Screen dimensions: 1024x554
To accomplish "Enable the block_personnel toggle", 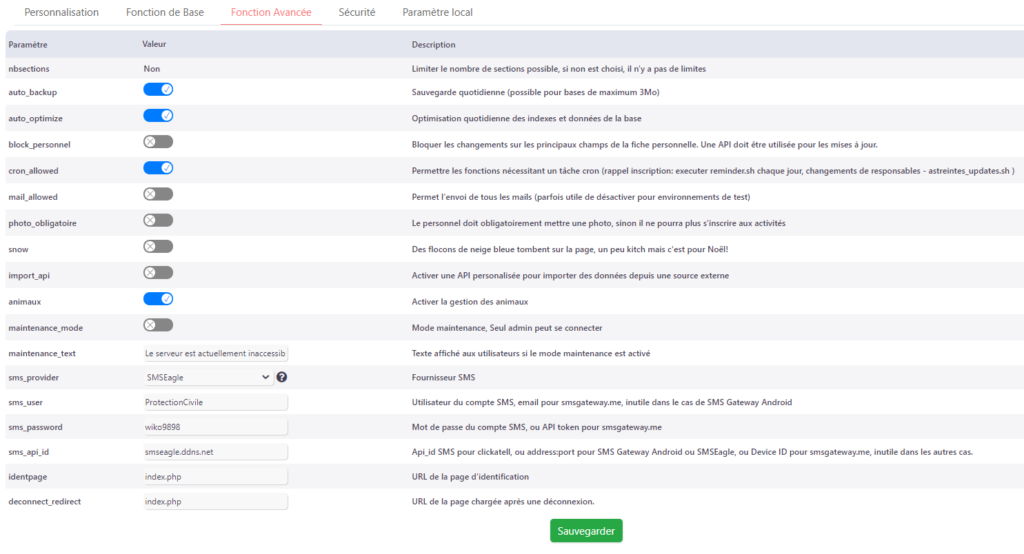I will pyautogui.click(x=158, y=142).
